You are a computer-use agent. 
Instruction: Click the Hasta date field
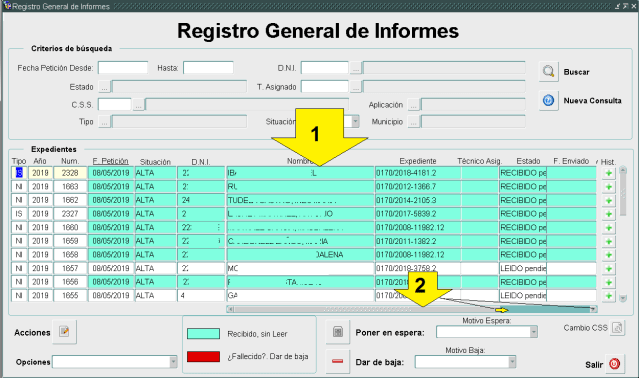point(208,68)
